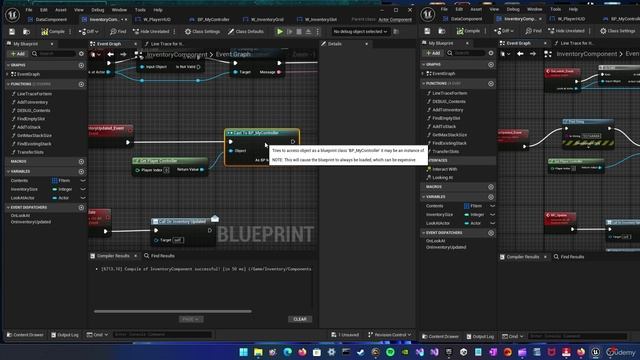Add new event dispatcher plus icon, left window

[81, 207]
